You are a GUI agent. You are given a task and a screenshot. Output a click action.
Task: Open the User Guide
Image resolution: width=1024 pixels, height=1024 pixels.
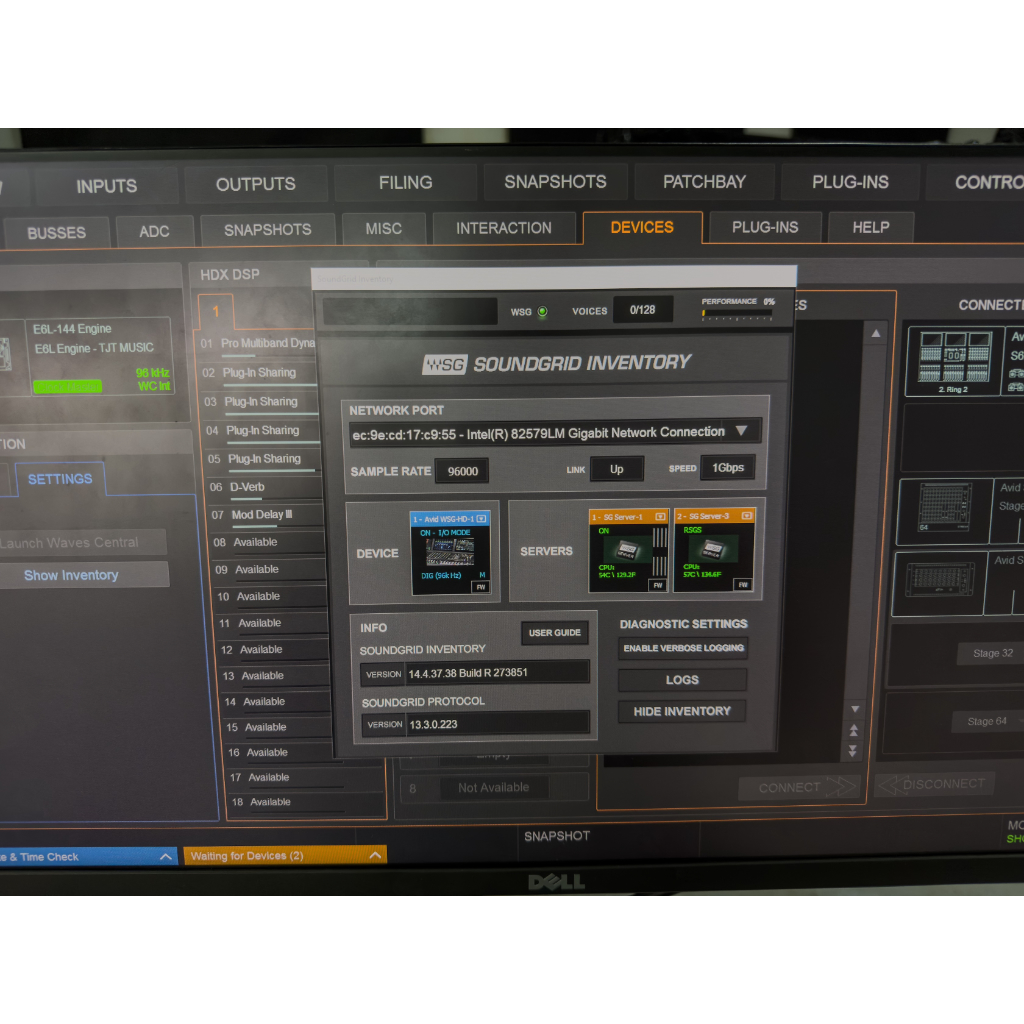(554, 633)
